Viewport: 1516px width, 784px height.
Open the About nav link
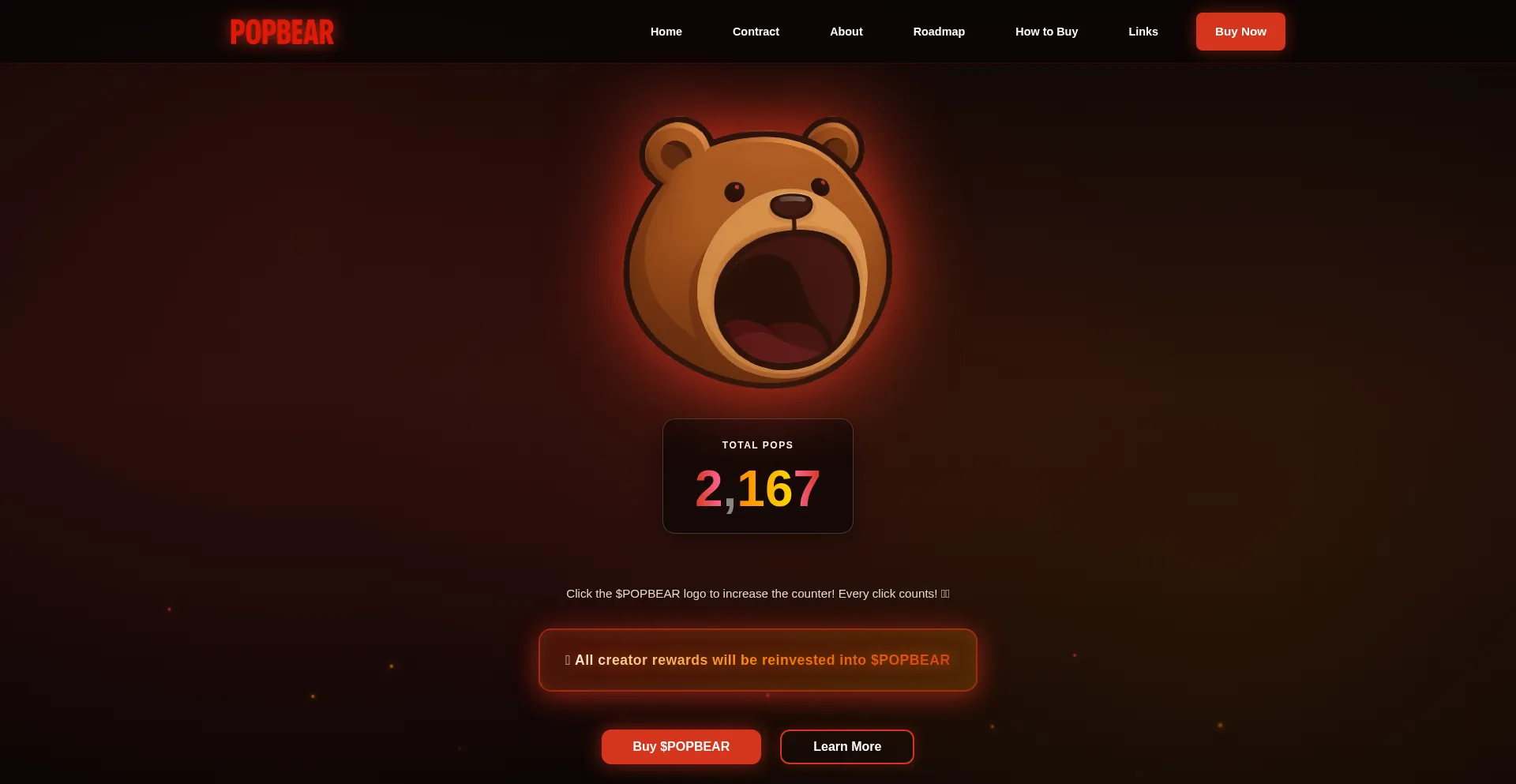pos(846,32)
